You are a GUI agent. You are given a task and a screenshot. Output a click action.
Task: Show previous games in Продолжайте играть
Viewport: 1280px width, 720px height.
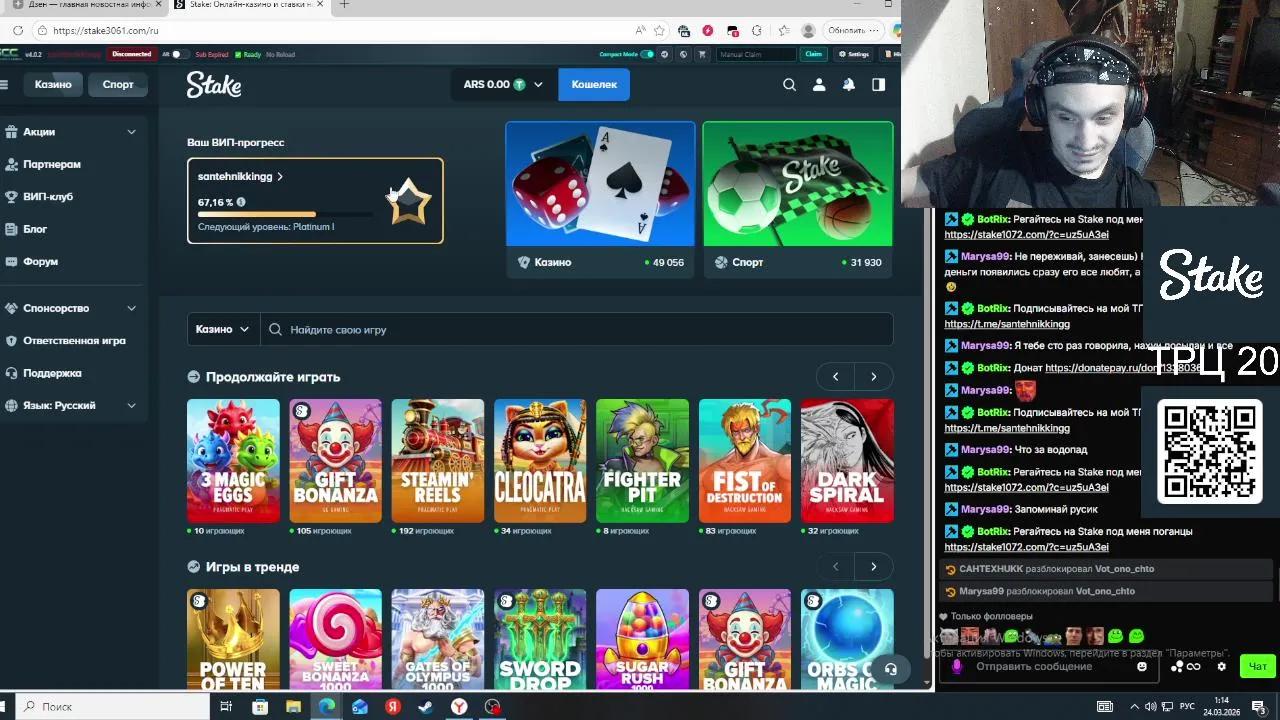836,377
